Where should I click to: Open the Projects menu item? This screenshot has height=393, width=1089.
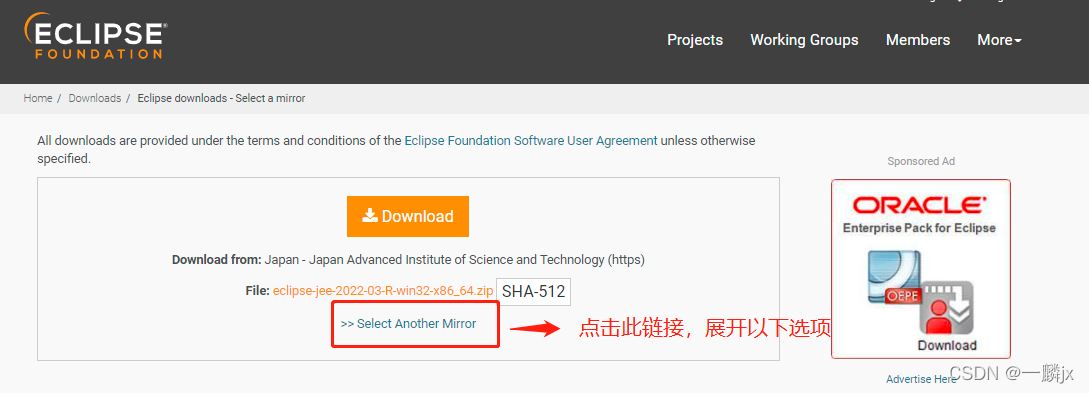[x=695, y=40]
